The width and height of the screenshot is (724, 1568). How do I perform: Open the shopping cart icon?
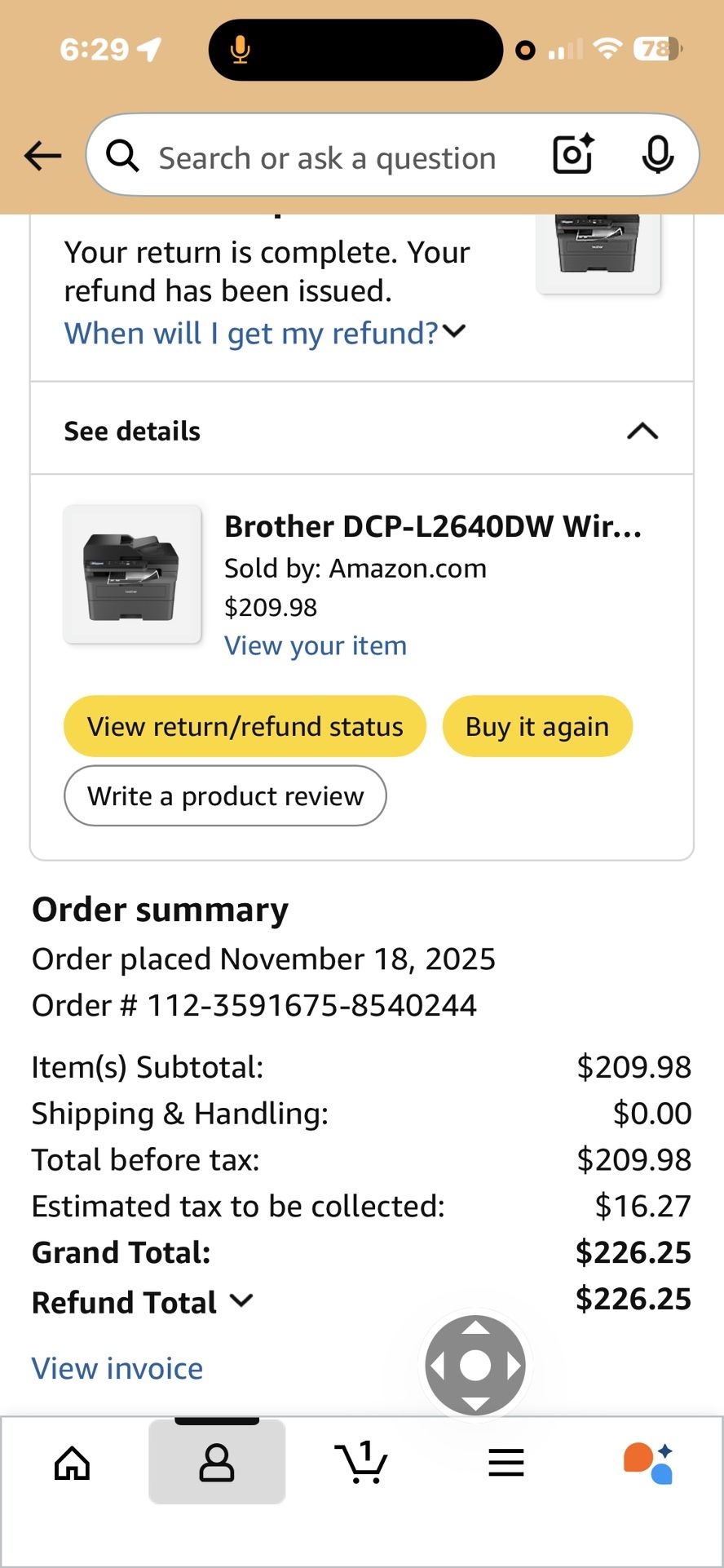361,1461
